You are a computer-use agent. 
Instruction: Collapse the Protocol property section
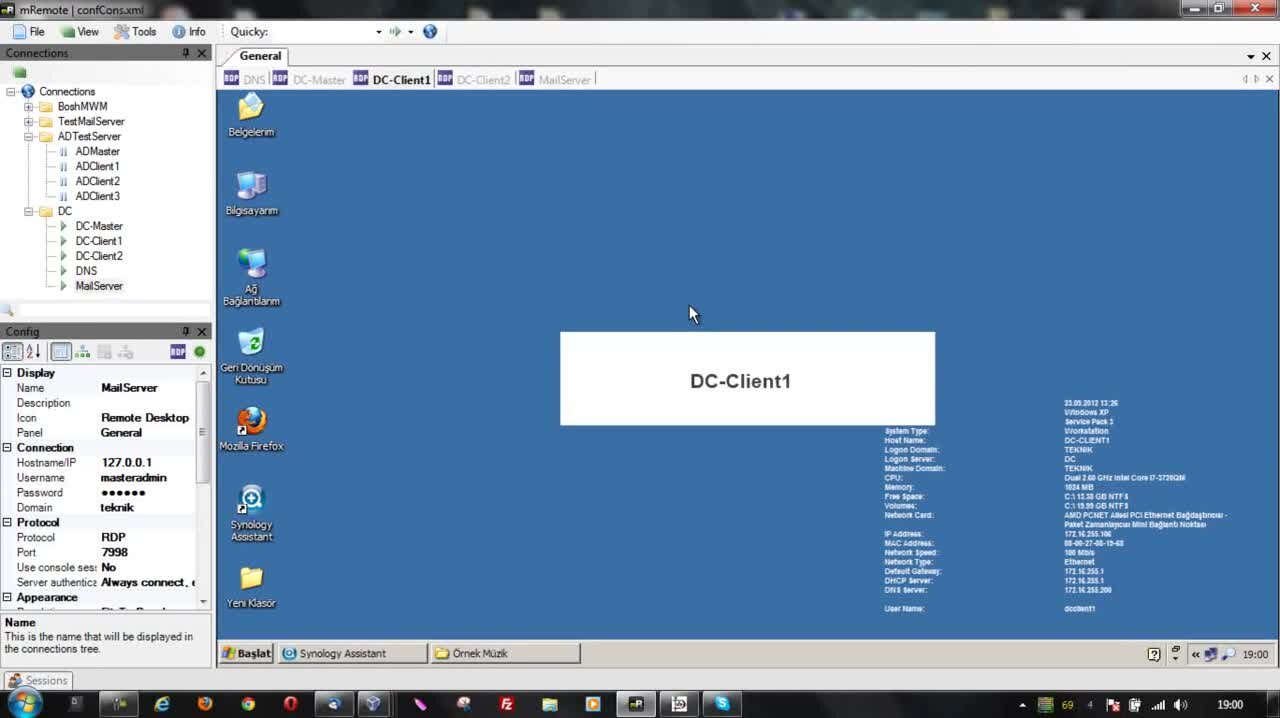pyautogui.click(x=8, y=523)
